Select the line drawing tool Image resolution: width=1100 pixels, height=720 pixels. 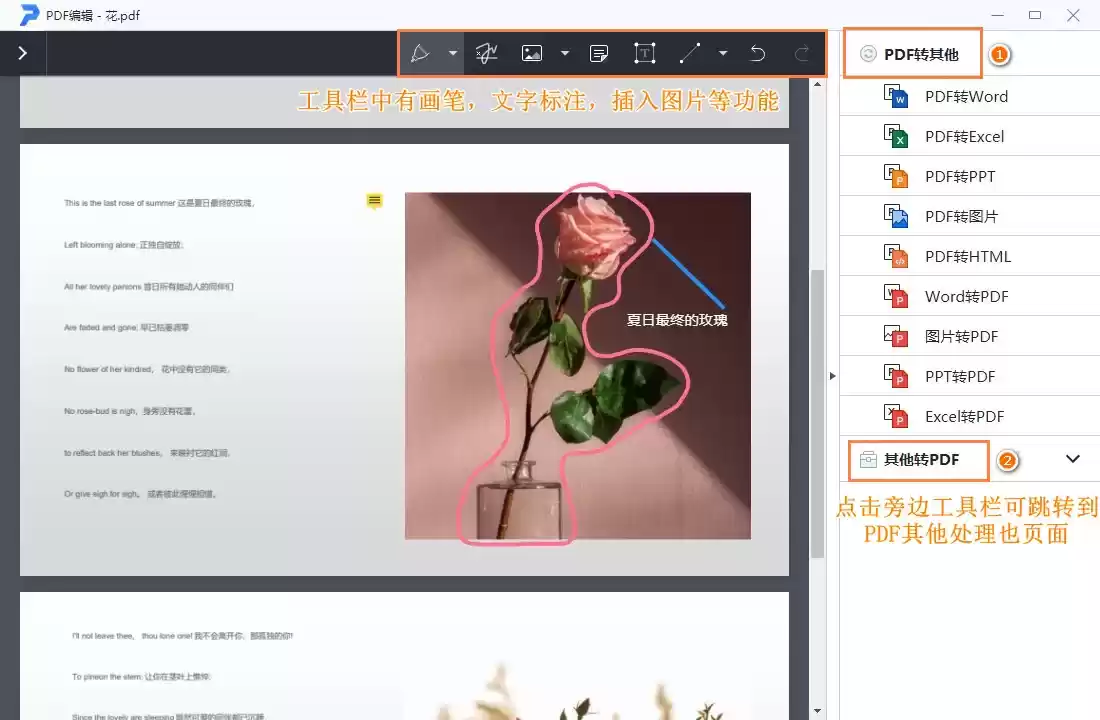[x=690, y=54]
